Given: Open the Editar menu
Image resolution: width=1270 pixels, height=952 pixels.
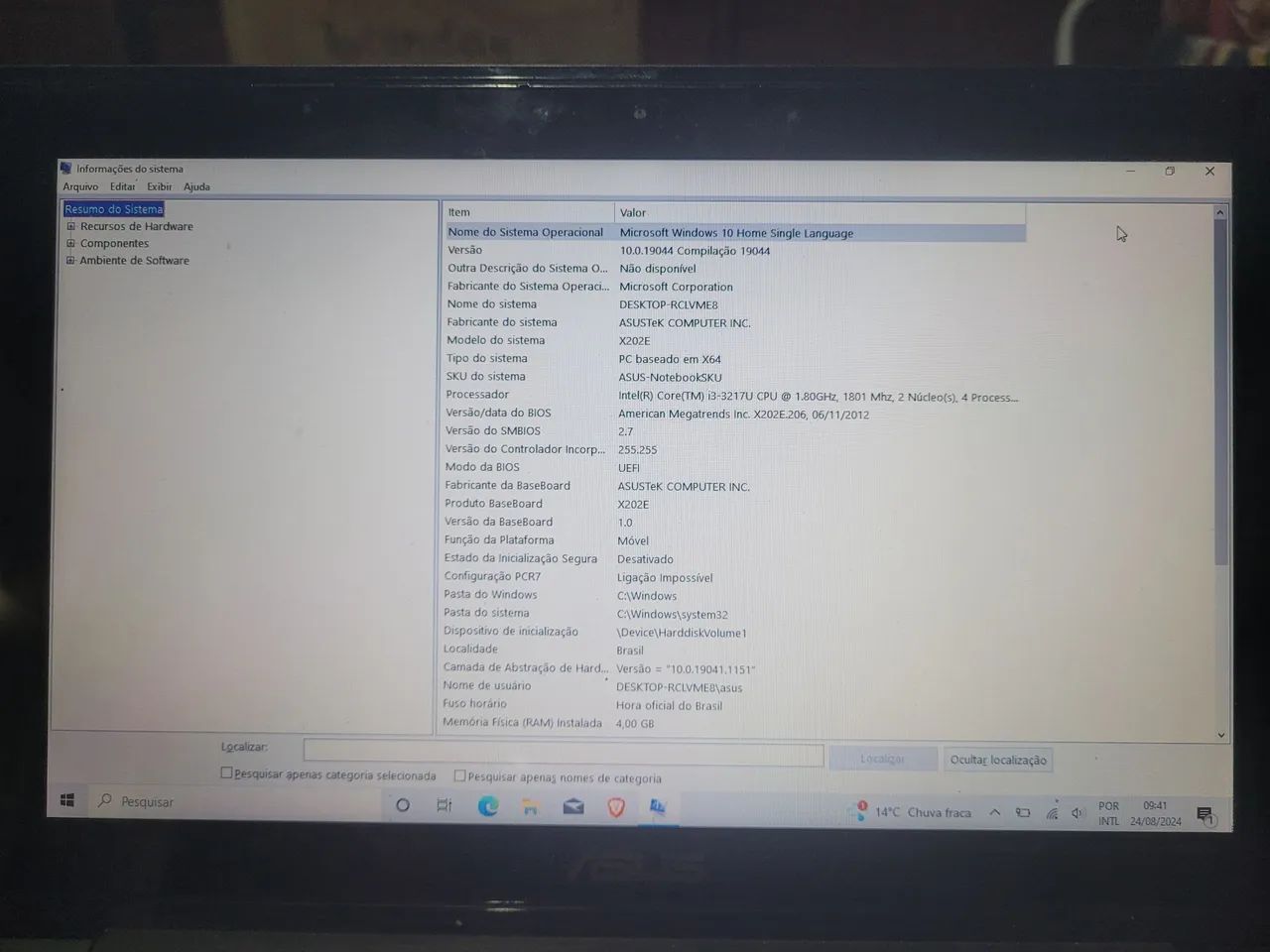Looking at the screenshot, I should tap(122, 186).
